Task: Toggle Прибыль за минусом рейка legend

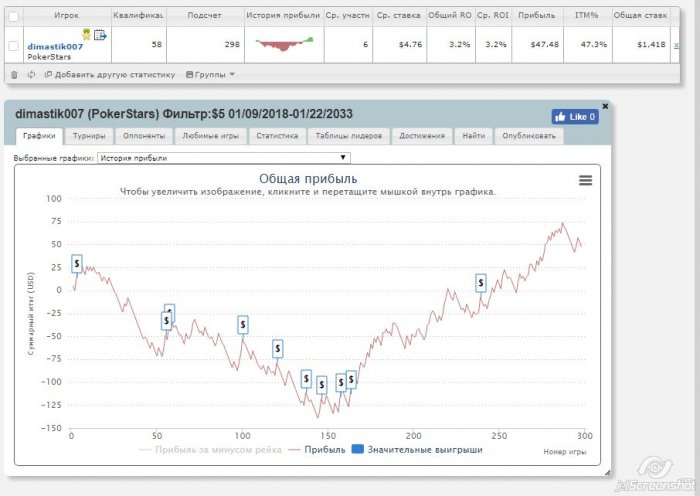Action: pos(211,450)
